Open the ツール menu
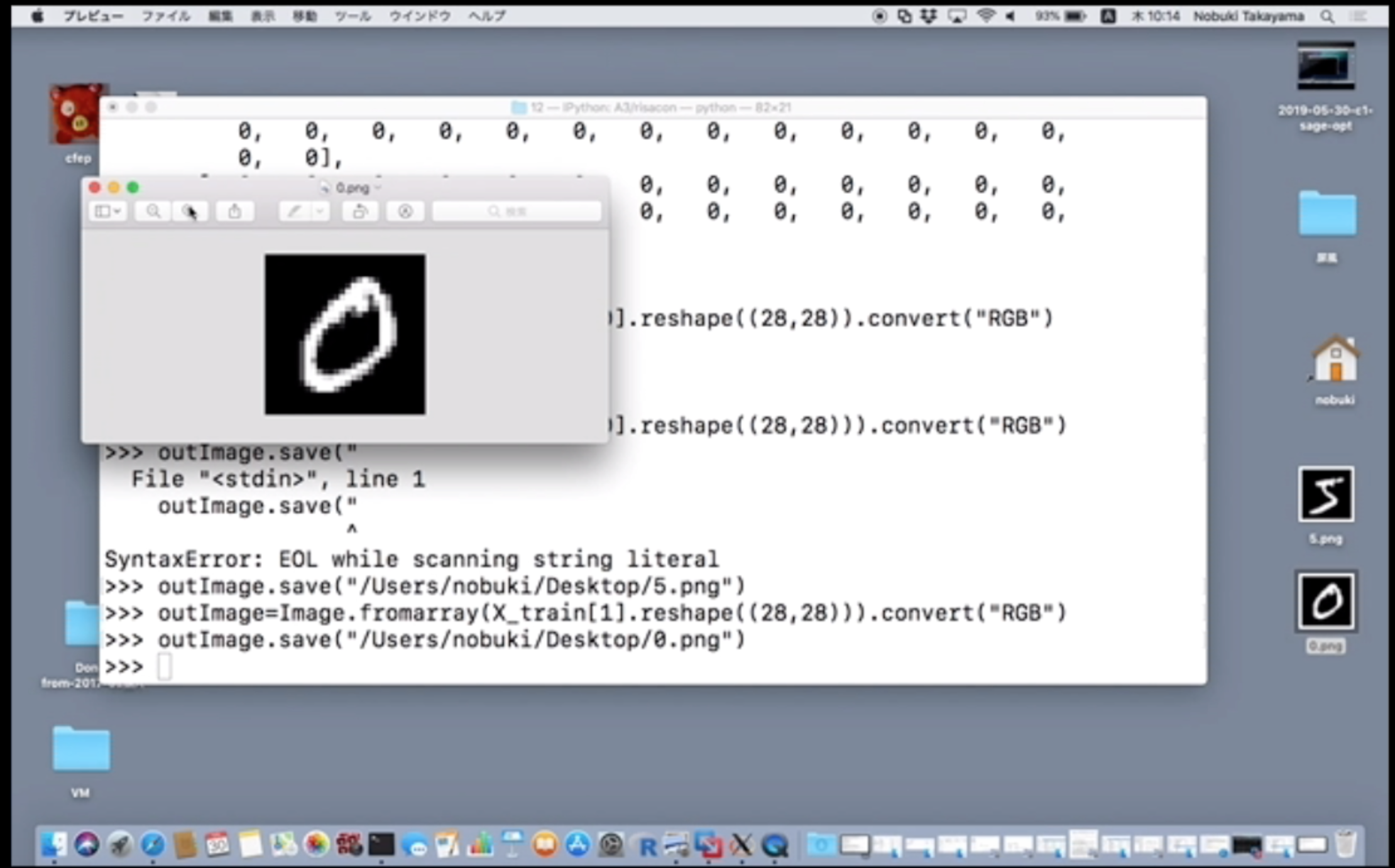Screen dimensions: 1395x868 353,16
